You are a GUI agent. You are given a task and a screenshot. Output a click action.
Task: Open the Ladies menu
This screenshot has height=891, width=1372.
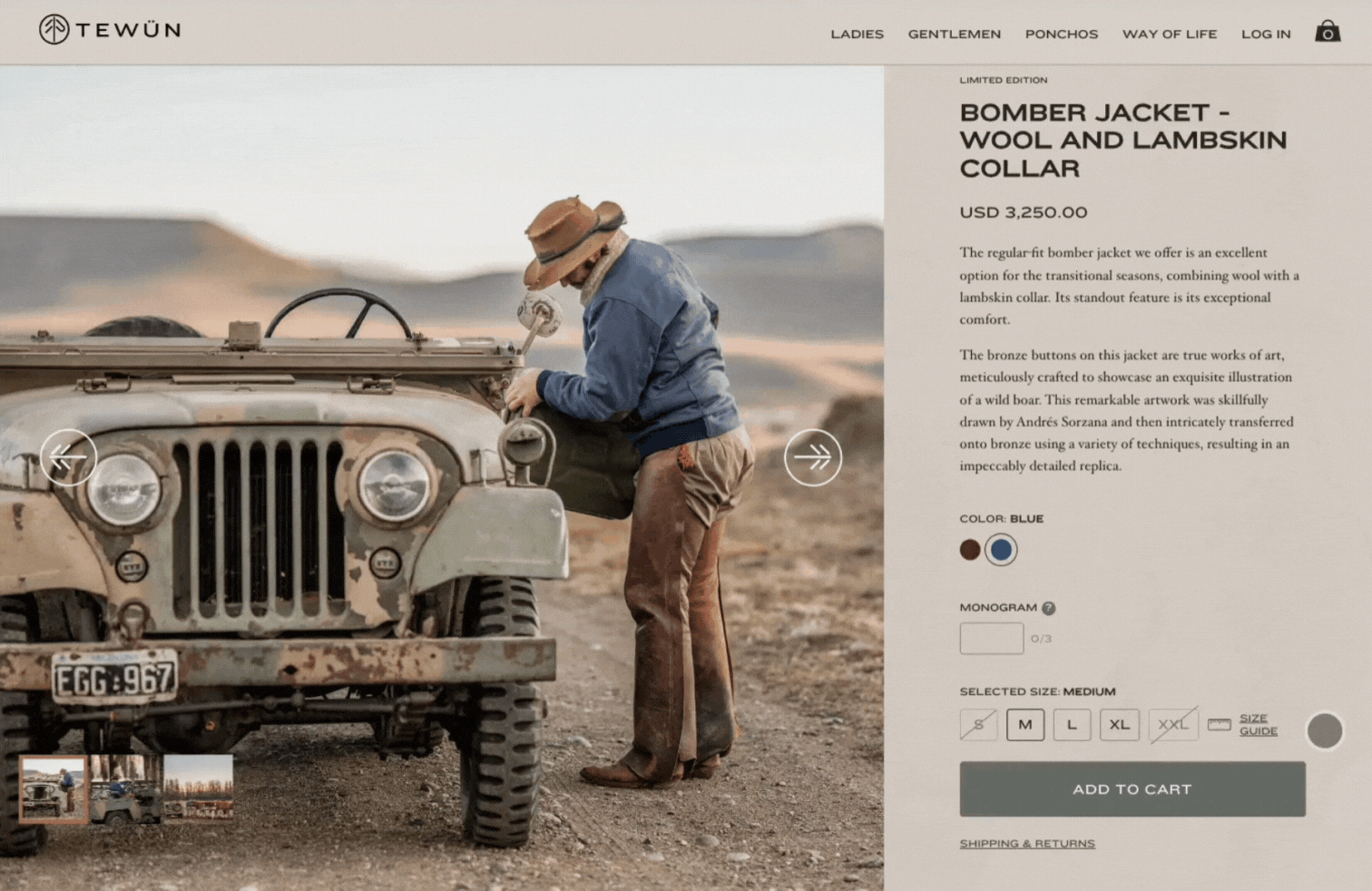point(857,34)
